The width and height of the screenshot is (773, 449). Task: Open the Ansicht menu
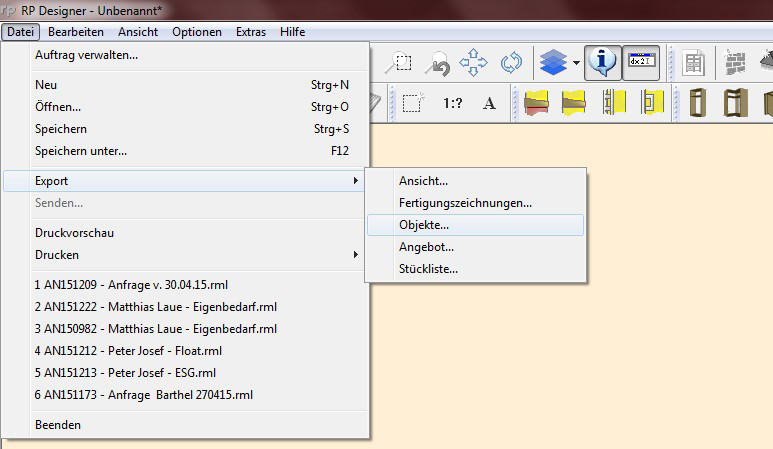tap(138, 32)
